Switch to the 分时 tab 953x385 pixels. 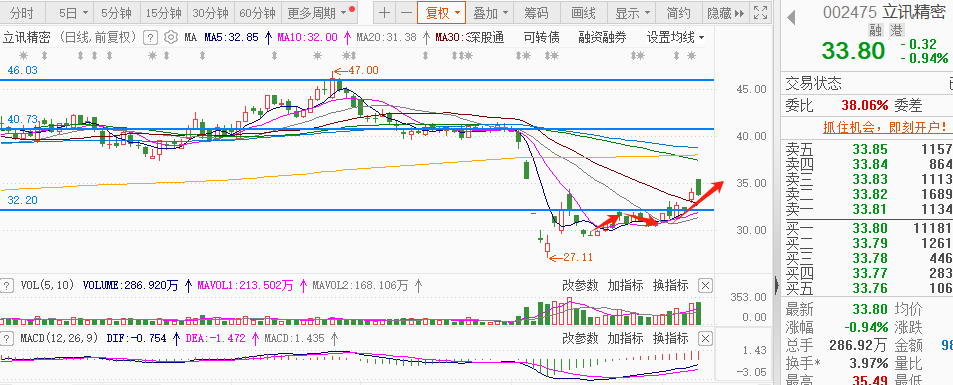click(22, 13)
